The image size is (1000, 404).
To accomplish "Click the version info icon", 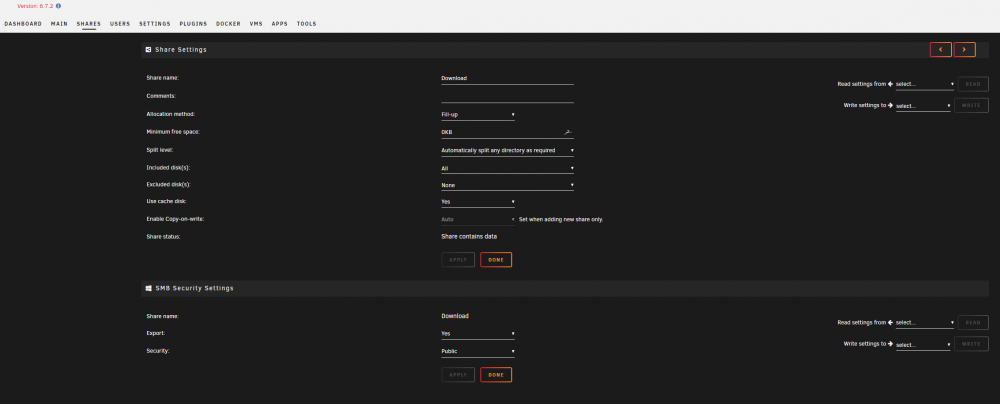I will pos(59,6).
